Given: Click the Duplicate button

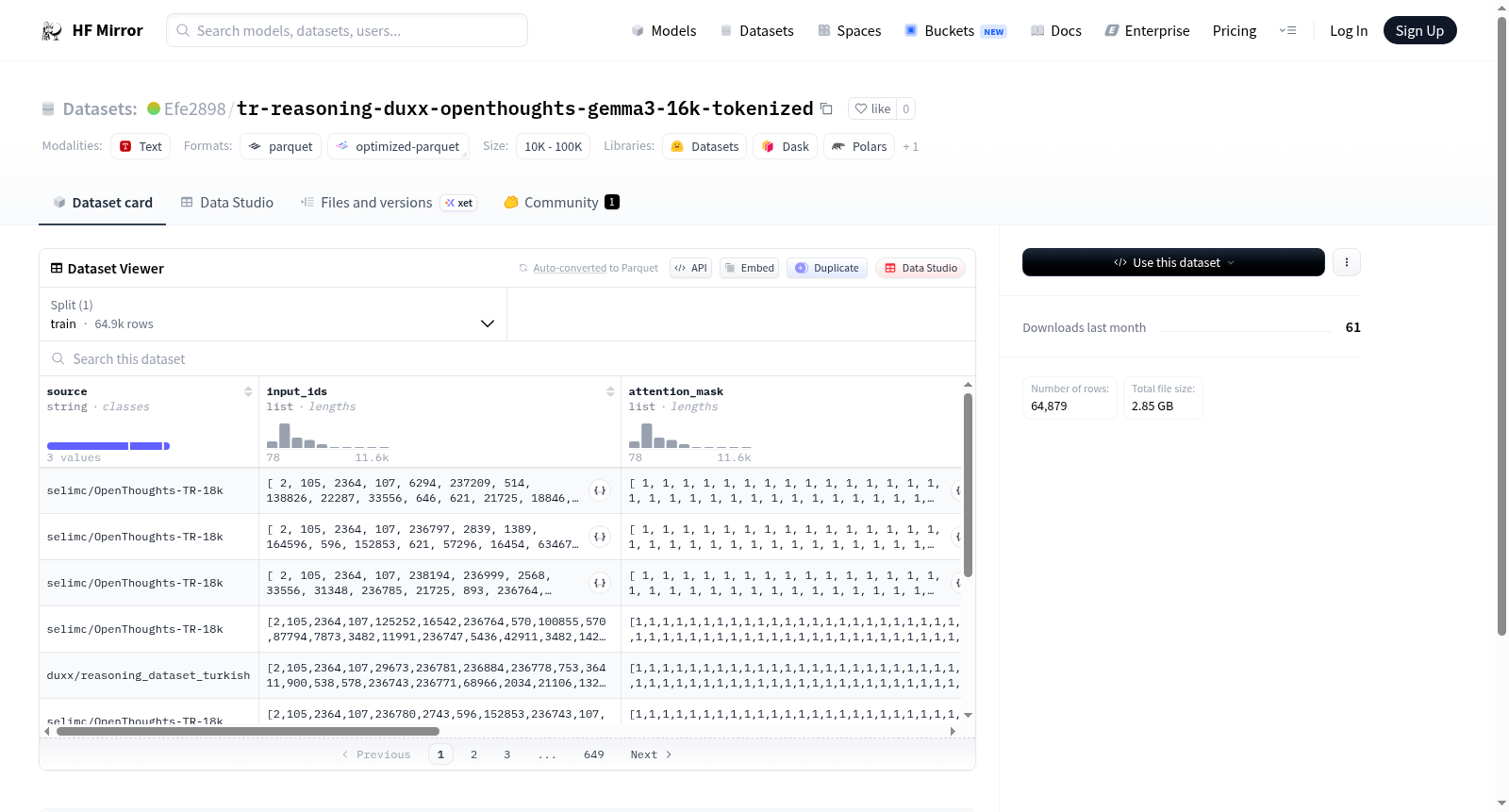Looking at the screenshot, I should (826, 268).
